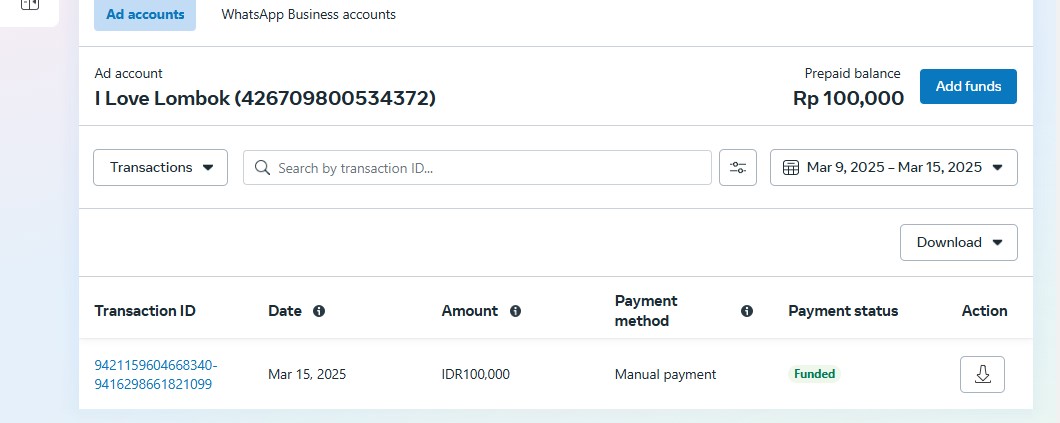Click the info icon beside Amount
The image size is (1060, 423).
pos(516,311)
